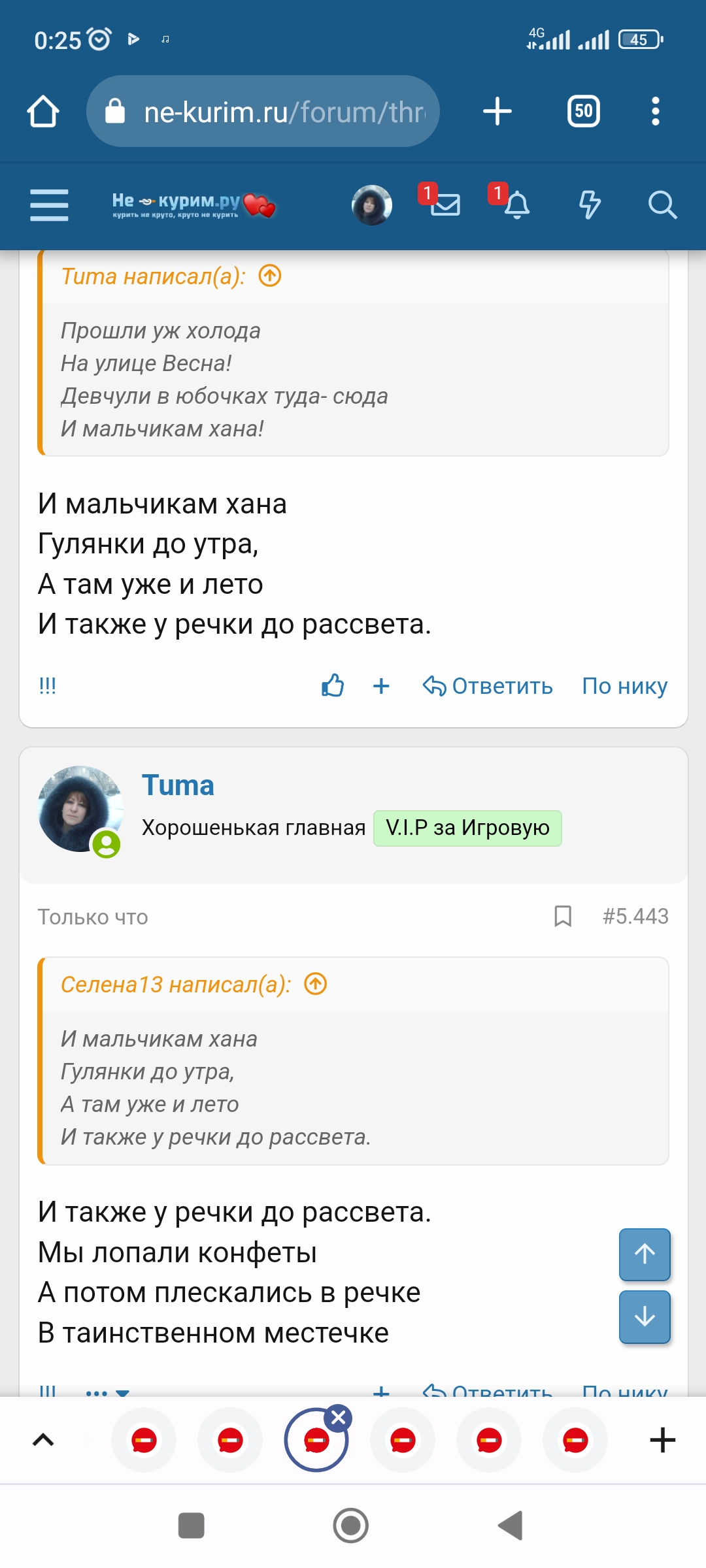The width and height of the screenshot is (706, 1568).
Task: Tap the lightning bolt what's new icon
Action: pos(590,205)
